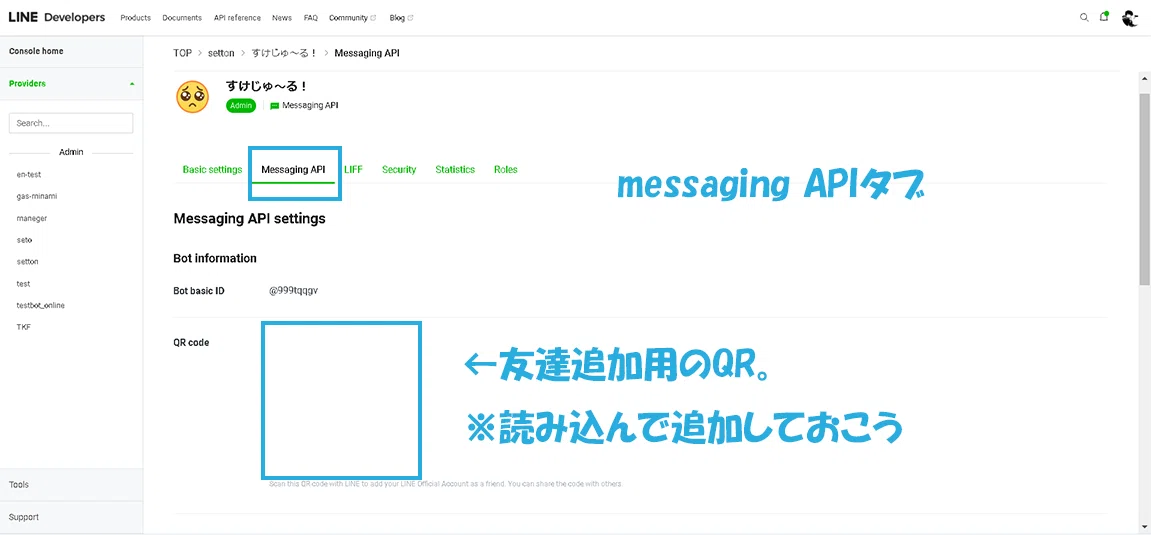This screenshot has height=535, width=1151.
Task: Click すけじゅ〜る！ in the breadcrumb
Action: pos(284,53)
